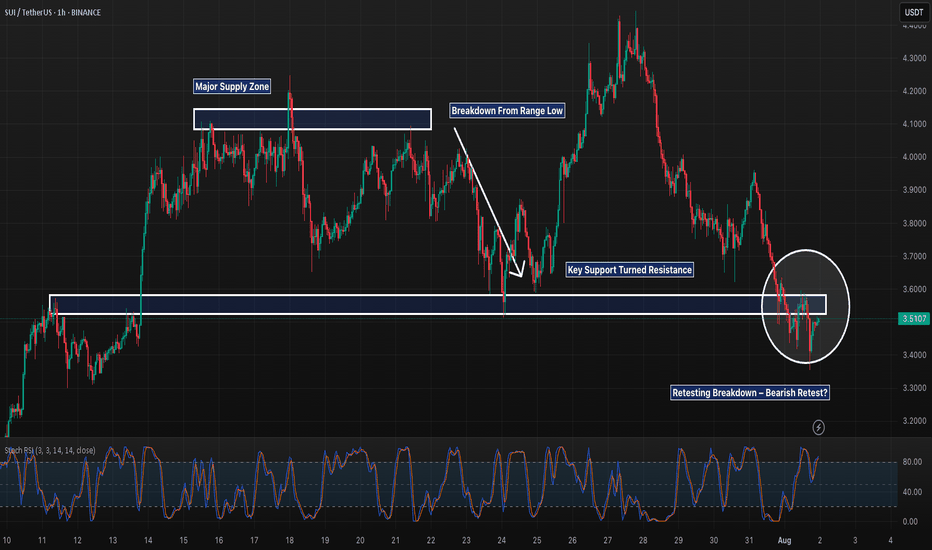Select the 'Major Supply Zone' text label
Screen dimensions: 932x550
[232, 86]
